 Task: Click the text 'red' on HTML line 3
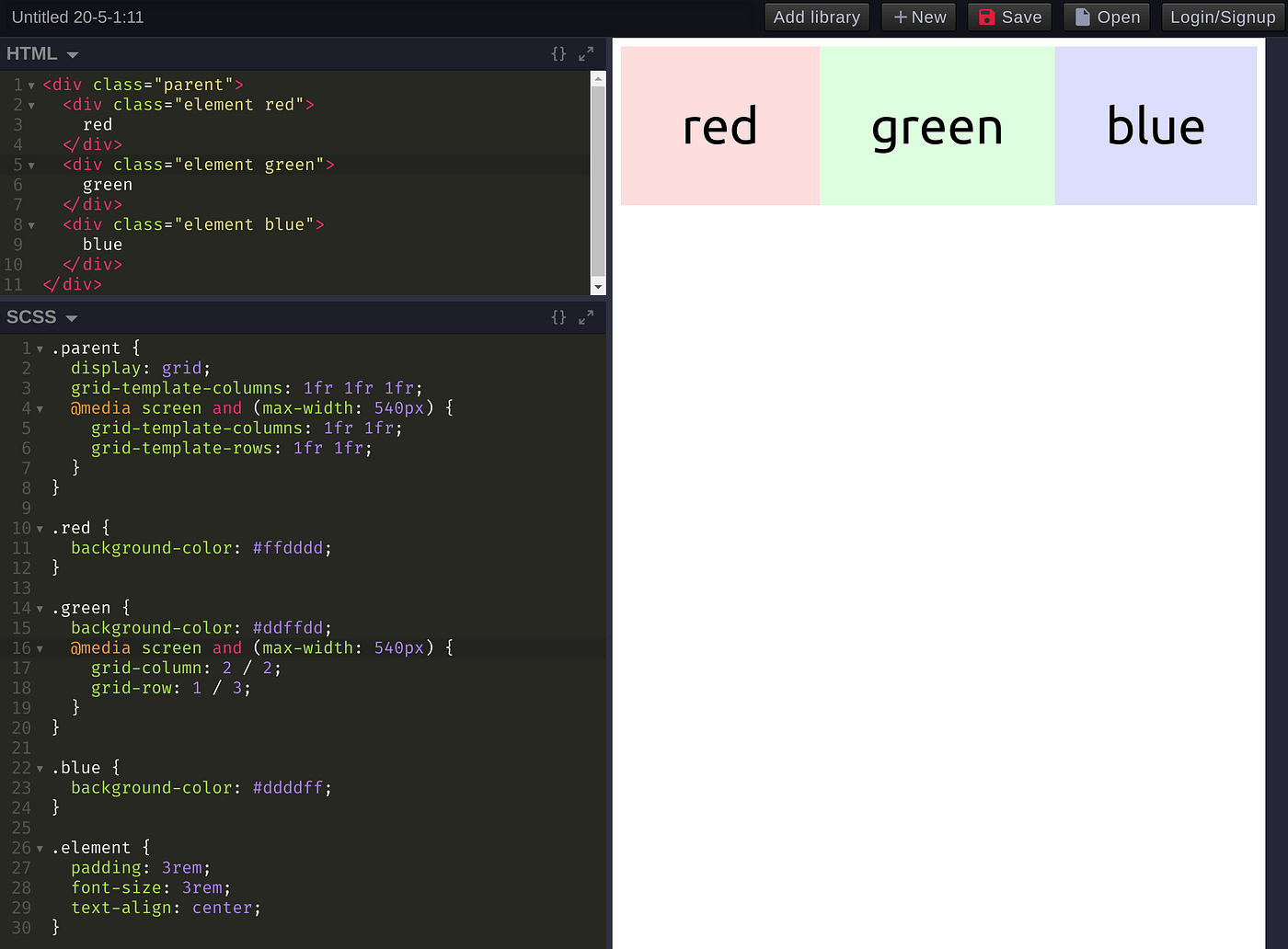point(98,125)
